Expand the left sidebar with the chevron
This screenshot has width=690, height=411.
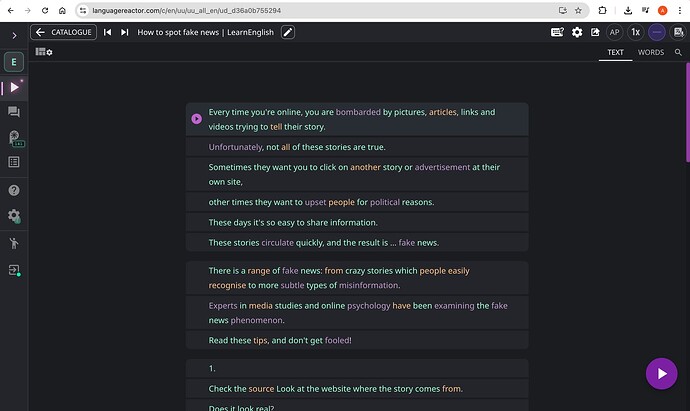click(14, 35)
